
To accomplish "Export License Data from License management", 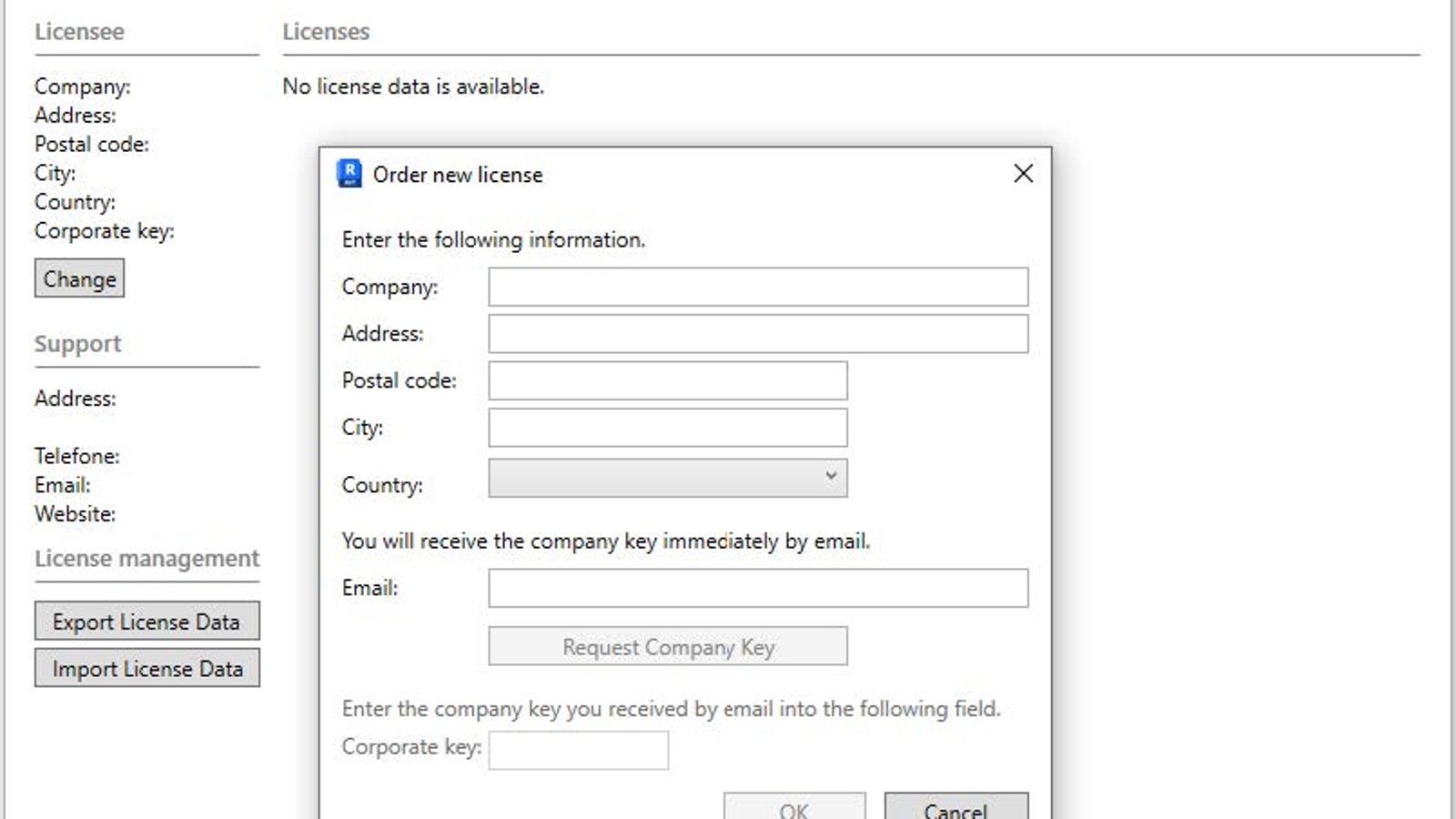I will click(x=147, y=622).
